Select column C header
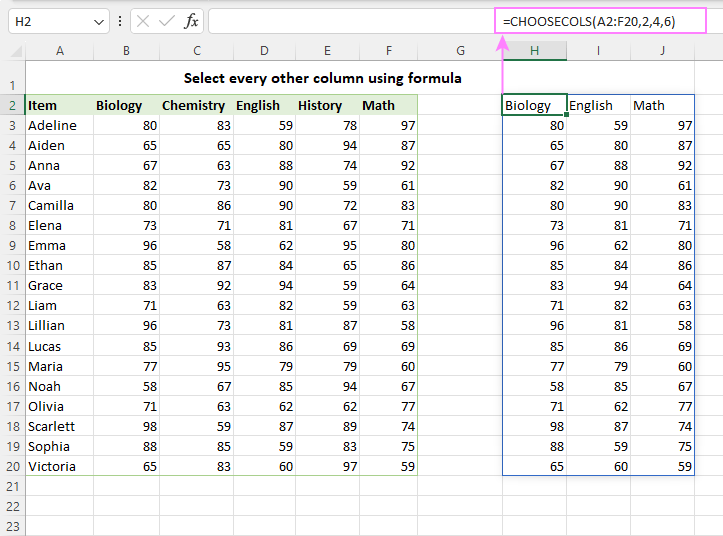Screen dimensions: 723x536 [197, 51]
